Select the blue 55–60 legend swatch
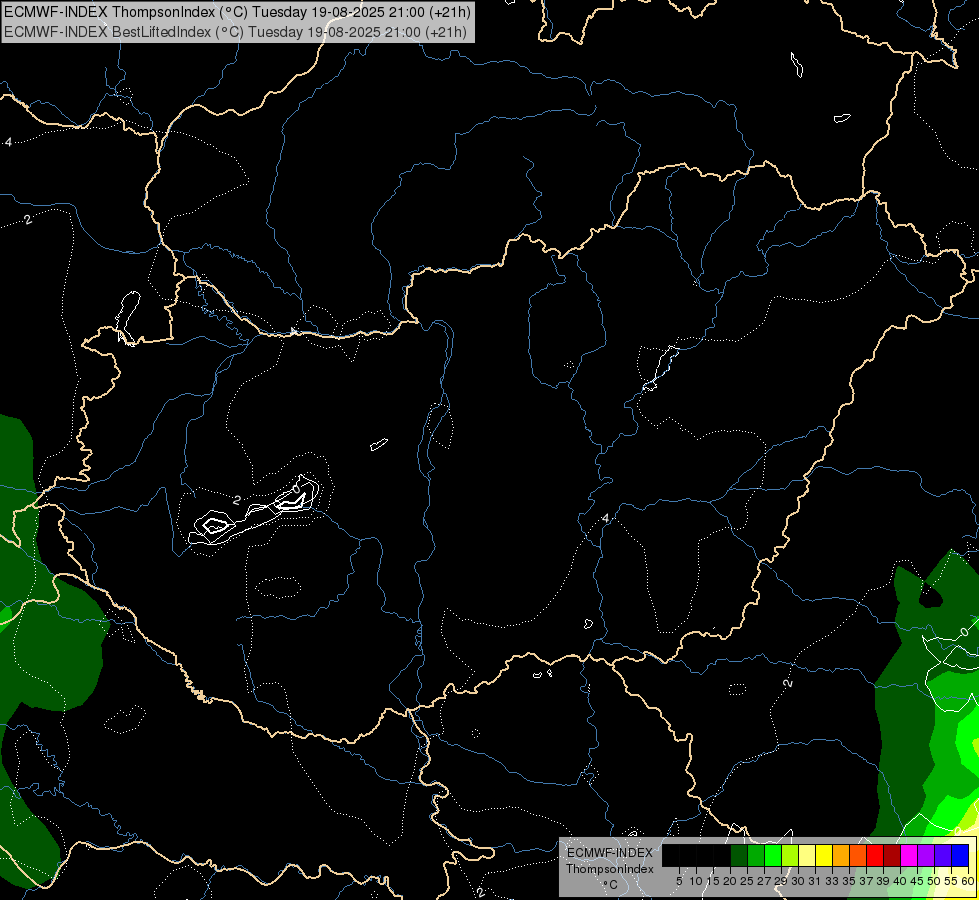The image size is (979, 900). [960, 855]
